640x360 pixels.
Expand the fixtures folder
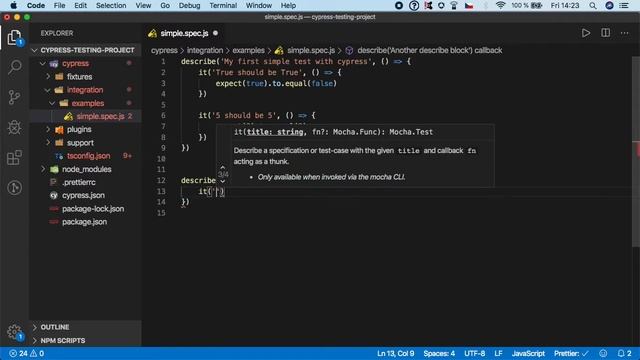pos(48,77)
